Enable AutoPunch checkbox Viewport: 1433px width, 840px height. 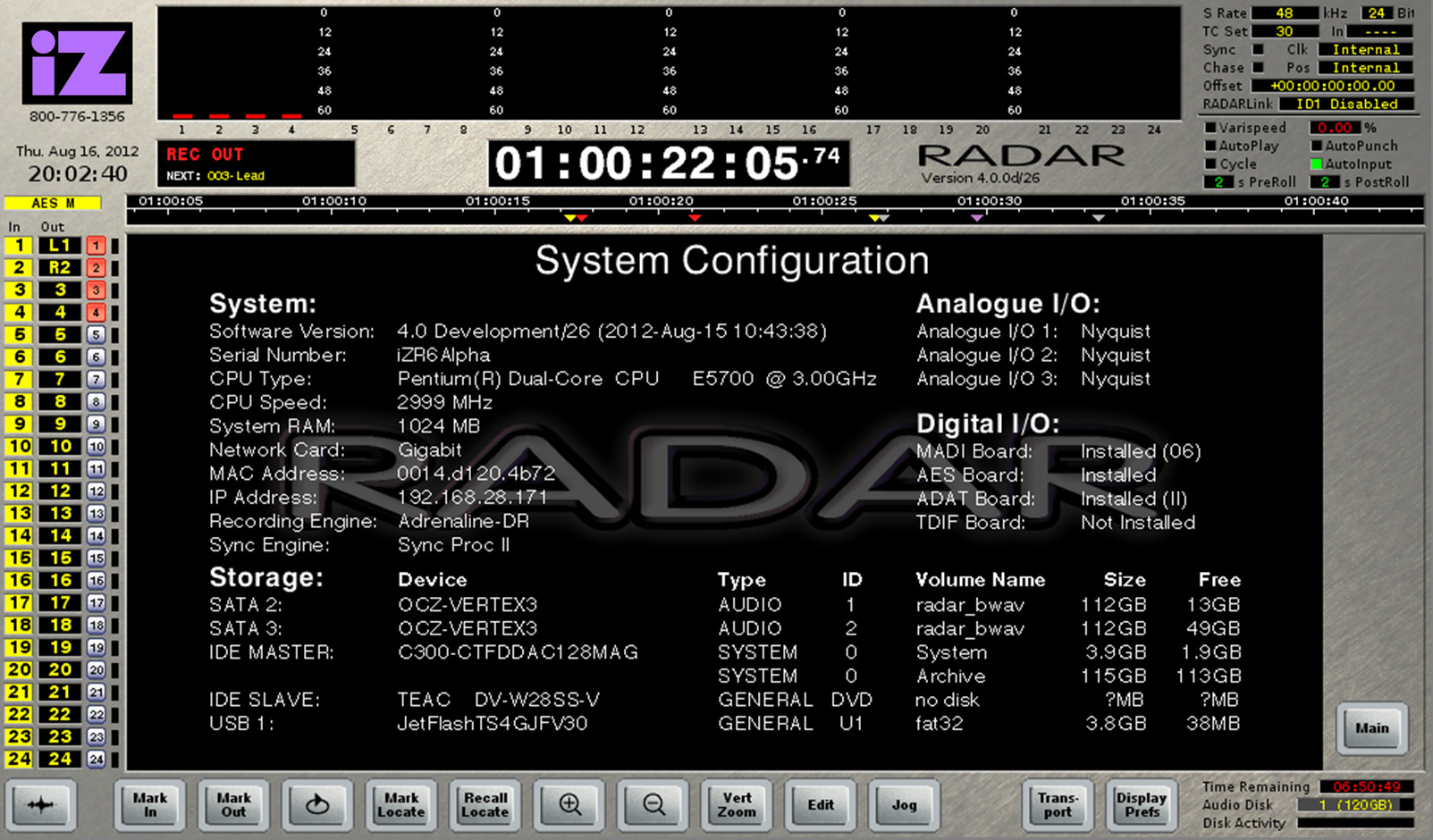point(1316,146)
